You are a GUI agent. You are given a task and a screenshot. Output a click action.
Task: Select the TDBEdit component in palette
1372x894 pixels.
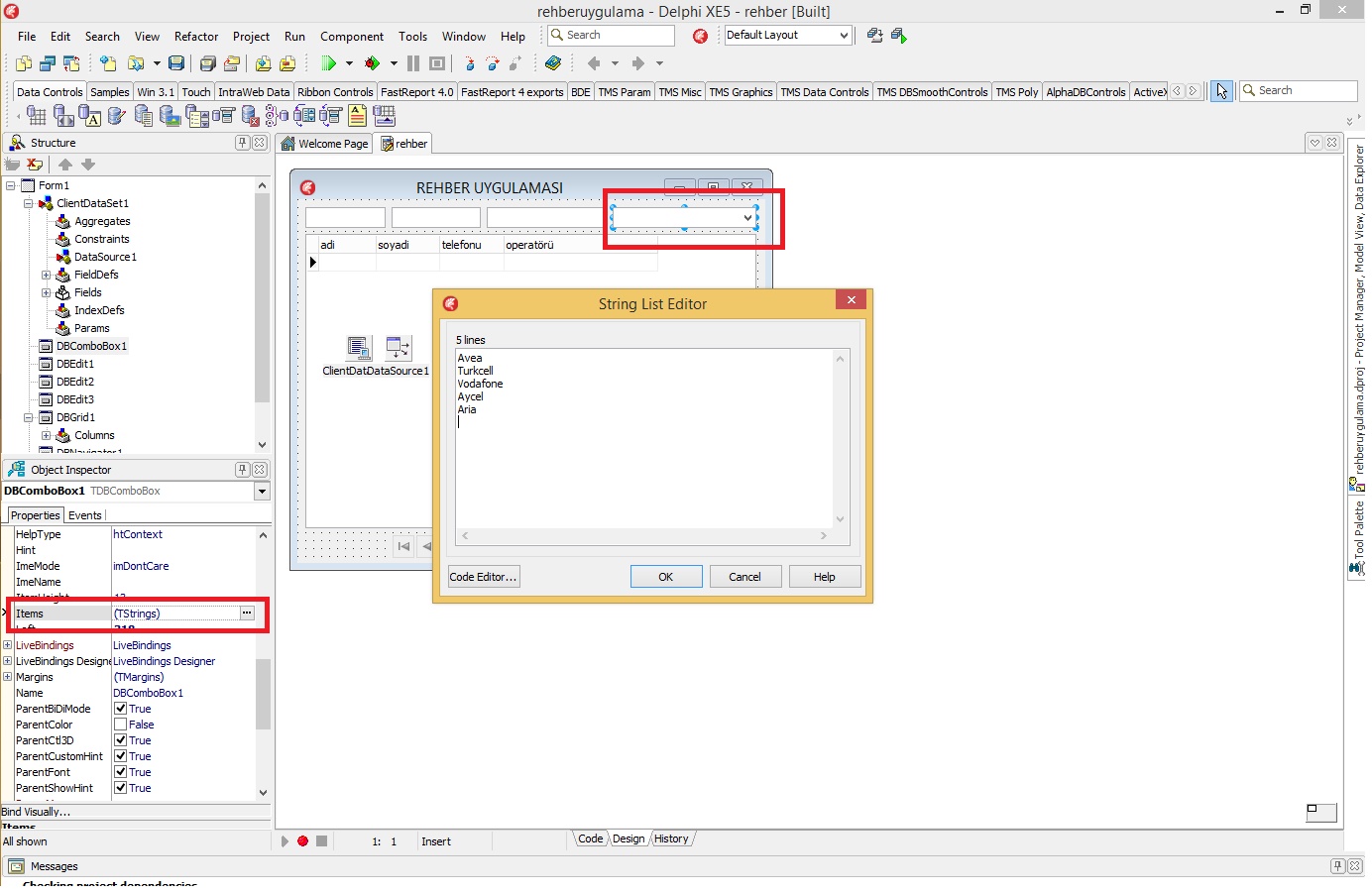[117, 116]
